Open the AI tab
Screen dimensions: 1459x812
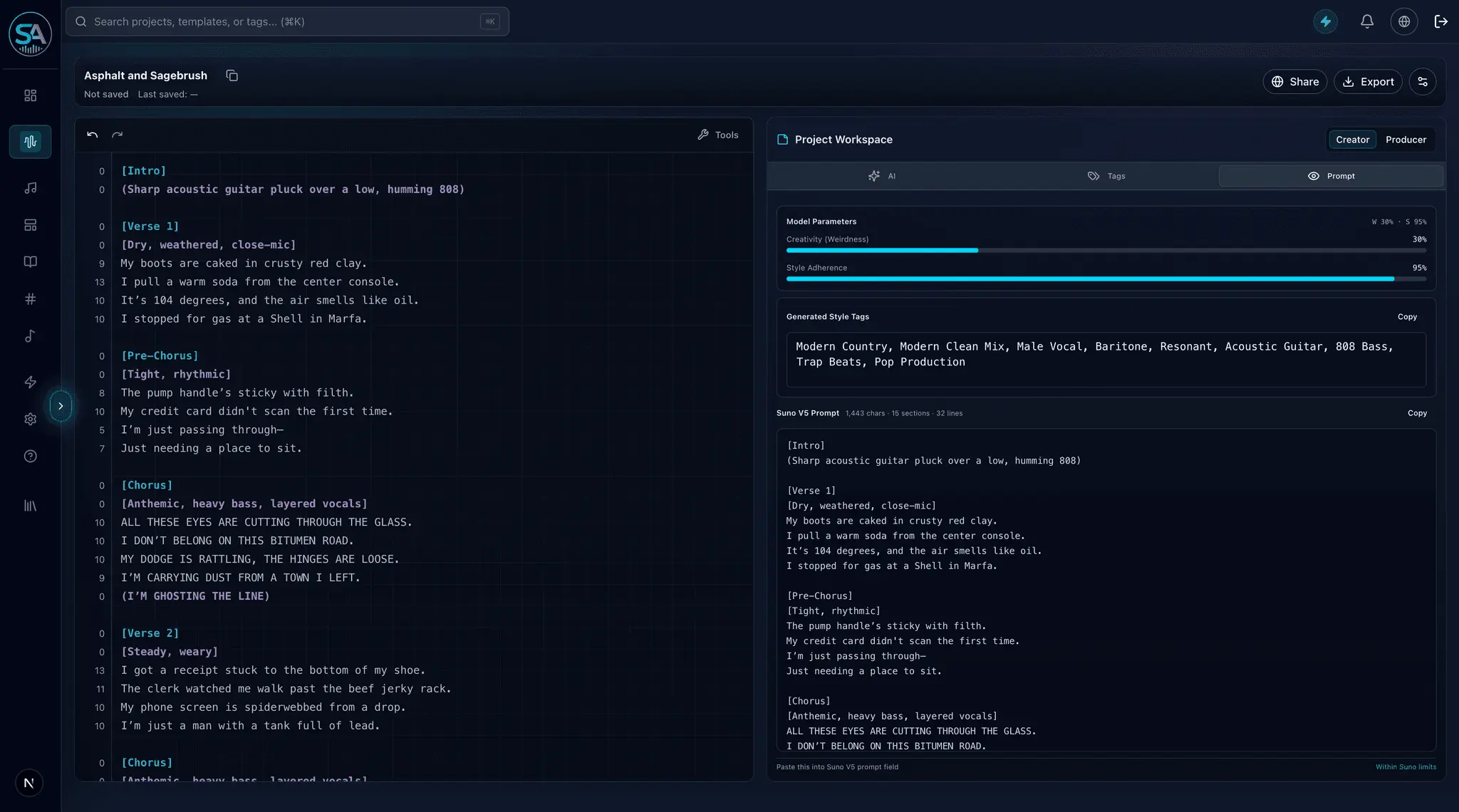click(x=881, y=176)
